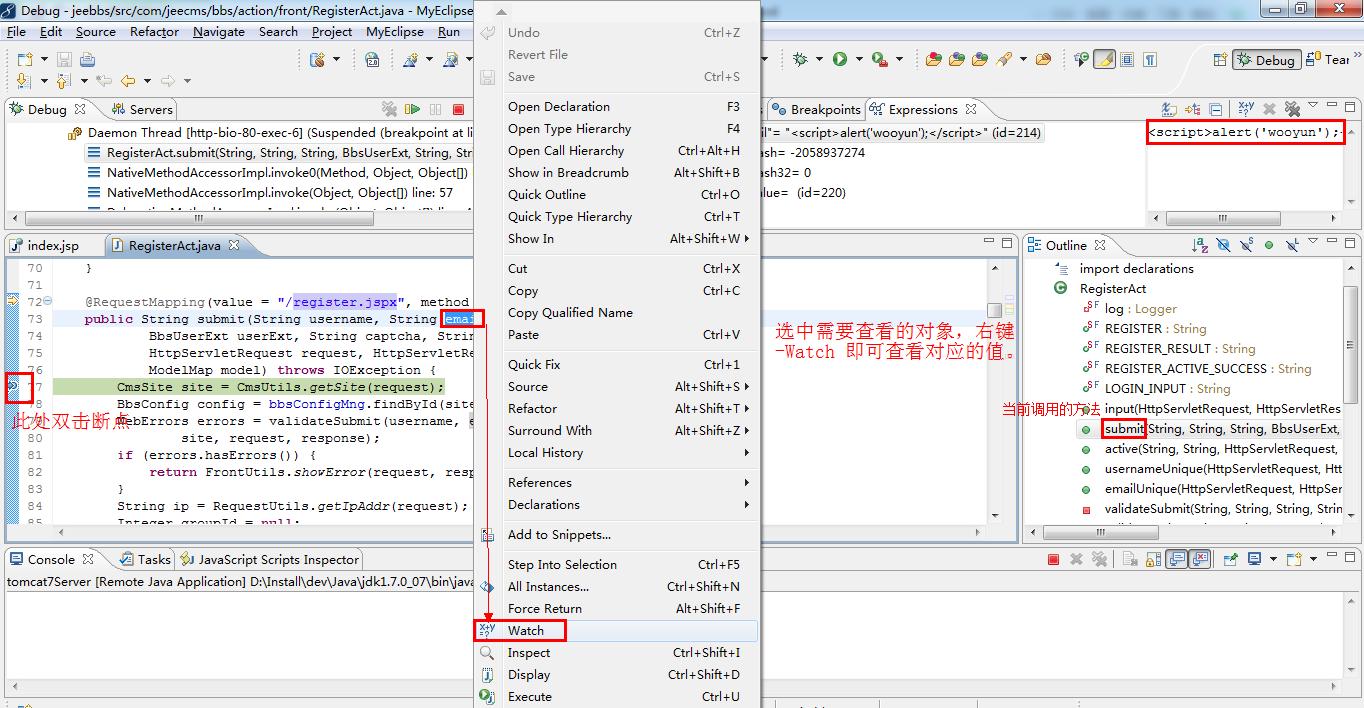Toggle Hide Fields in the Outline toolbar
1364x708 pixels.
1223,245
